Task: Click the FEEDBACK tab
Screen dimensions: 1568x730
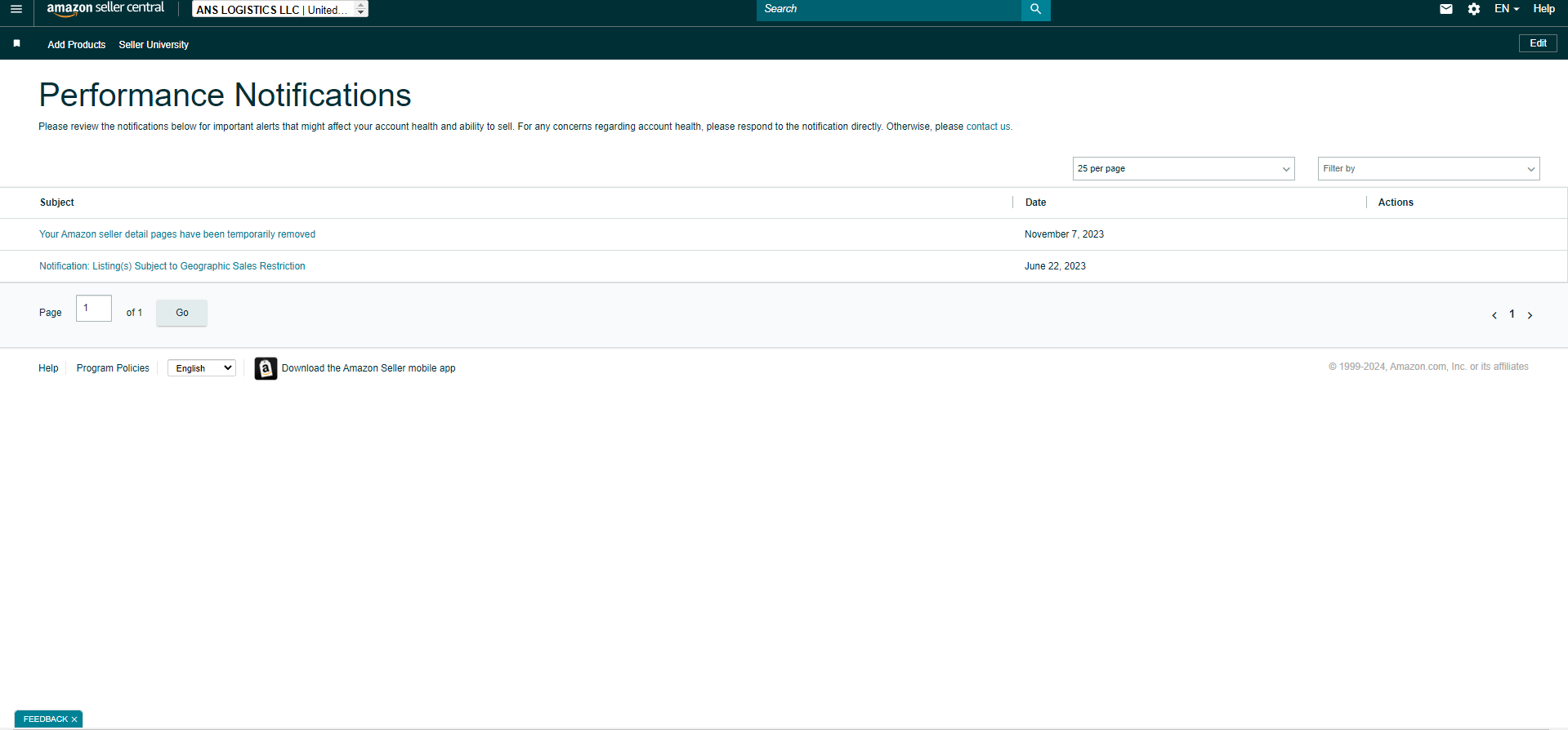Action: coord(45,719)
